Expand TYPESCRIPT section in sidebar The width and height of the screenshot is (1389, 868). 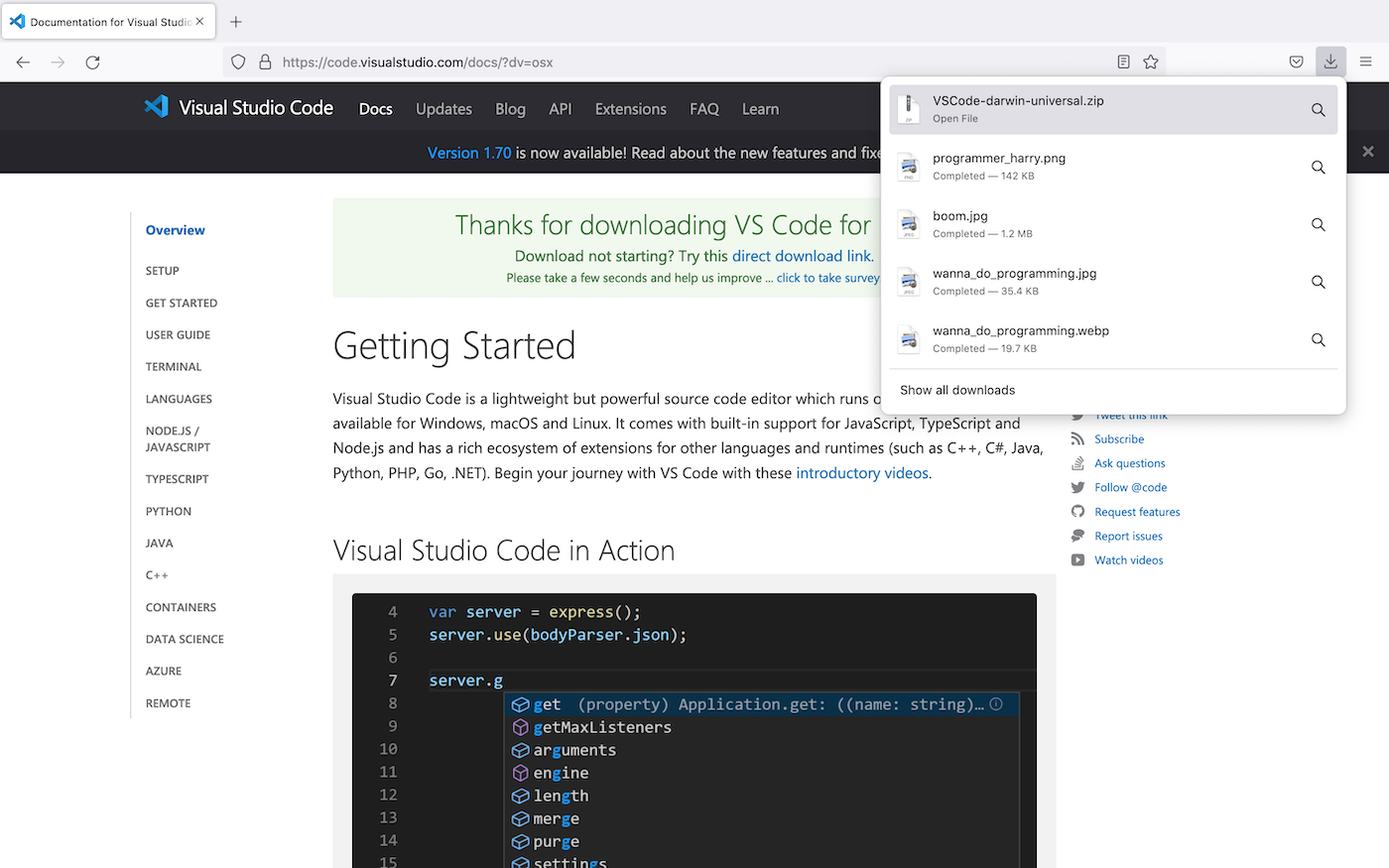tap(178, 479)
